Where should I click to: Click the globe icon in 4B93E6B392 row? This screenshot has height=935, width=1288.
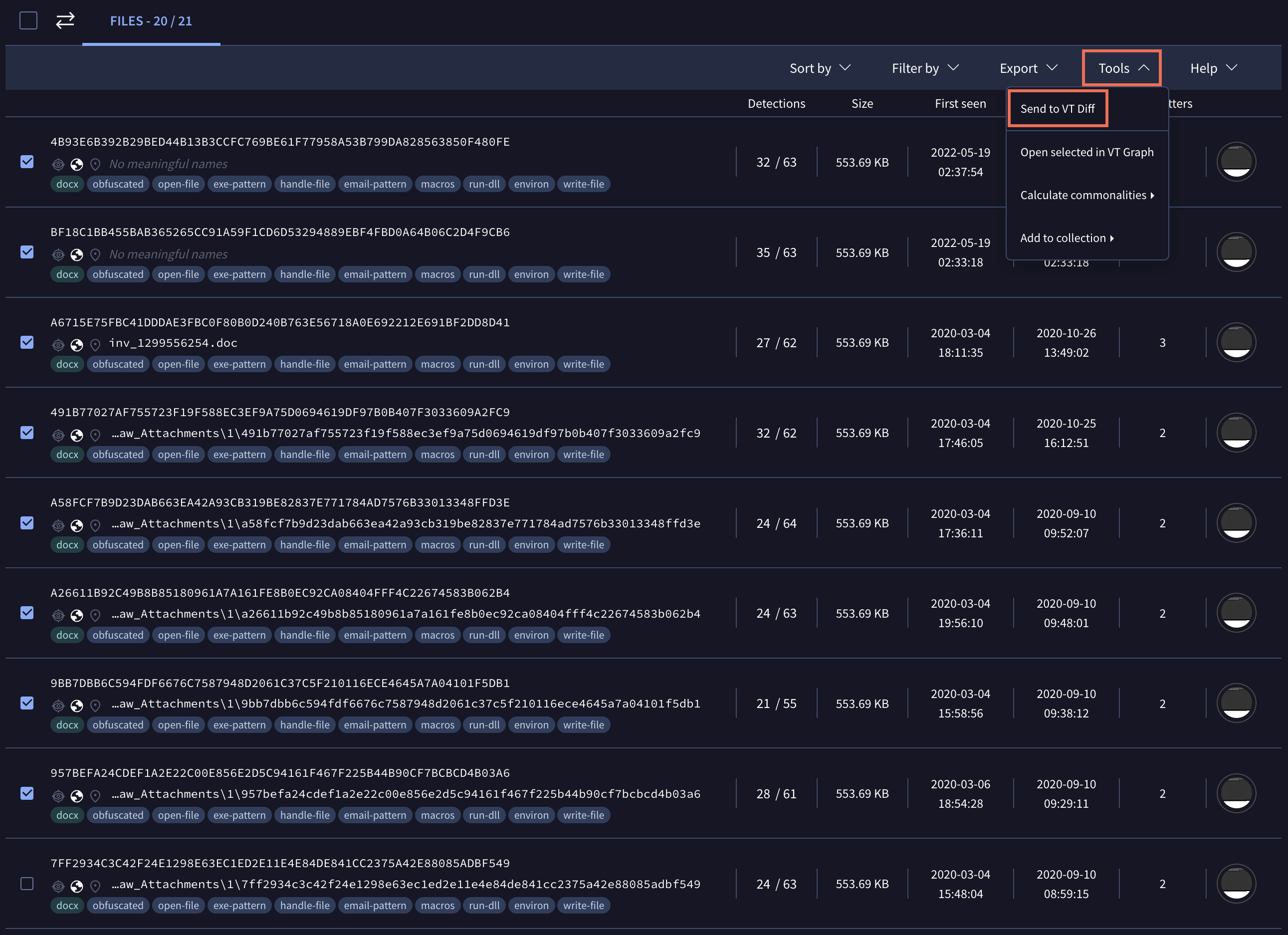pyautogui.click(x=77, y=165)
